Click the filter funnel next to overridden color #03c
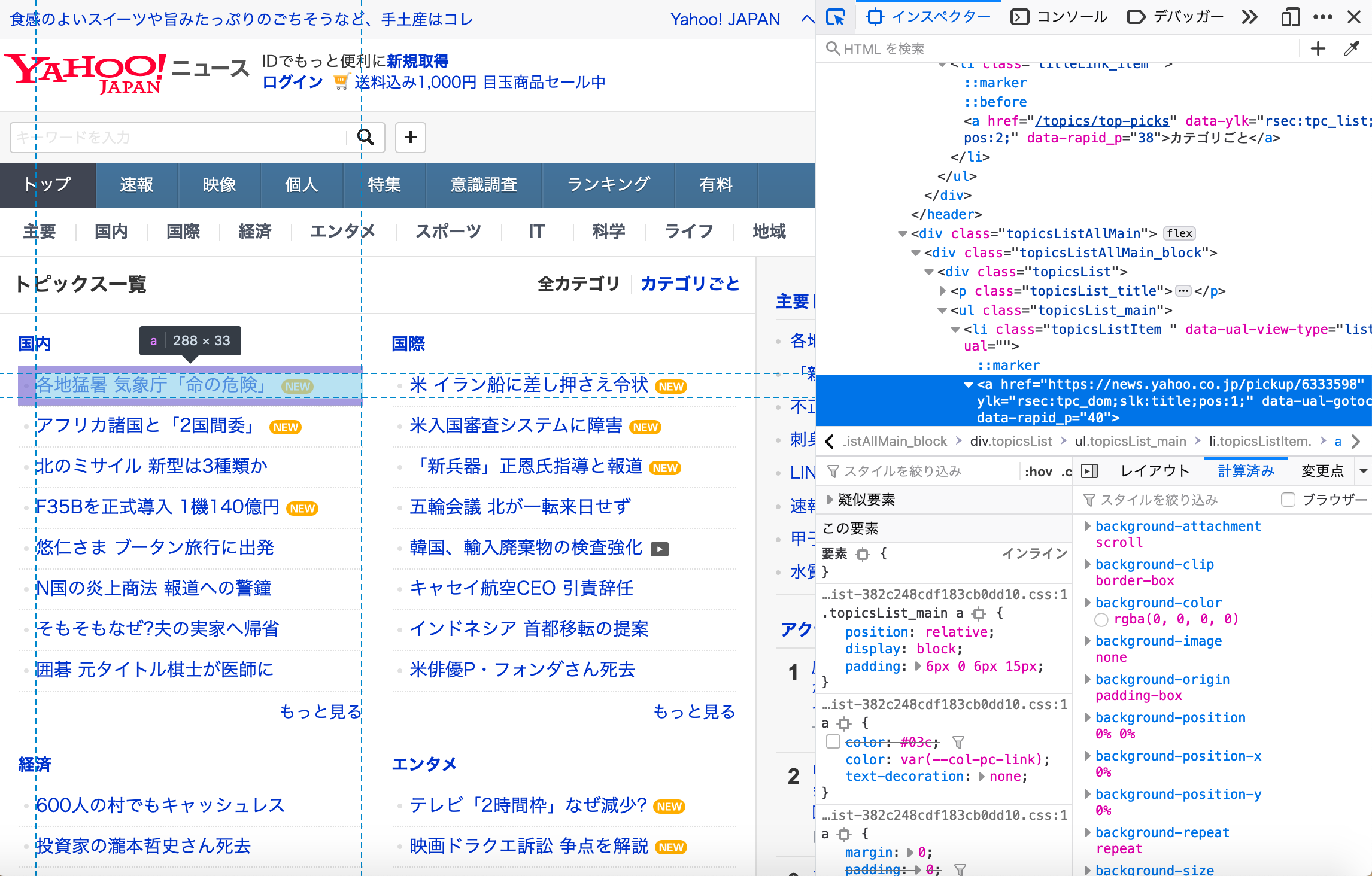1372x876 pixels. click(958, 743)
